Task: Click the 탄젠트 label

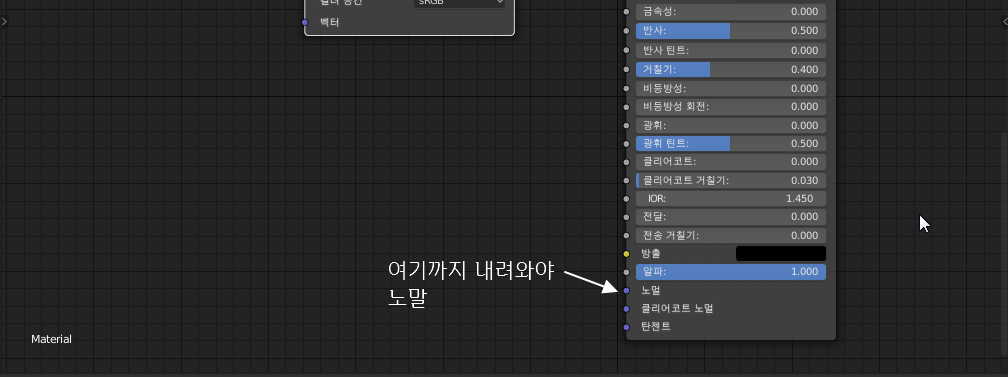Action: coord(656,327)
